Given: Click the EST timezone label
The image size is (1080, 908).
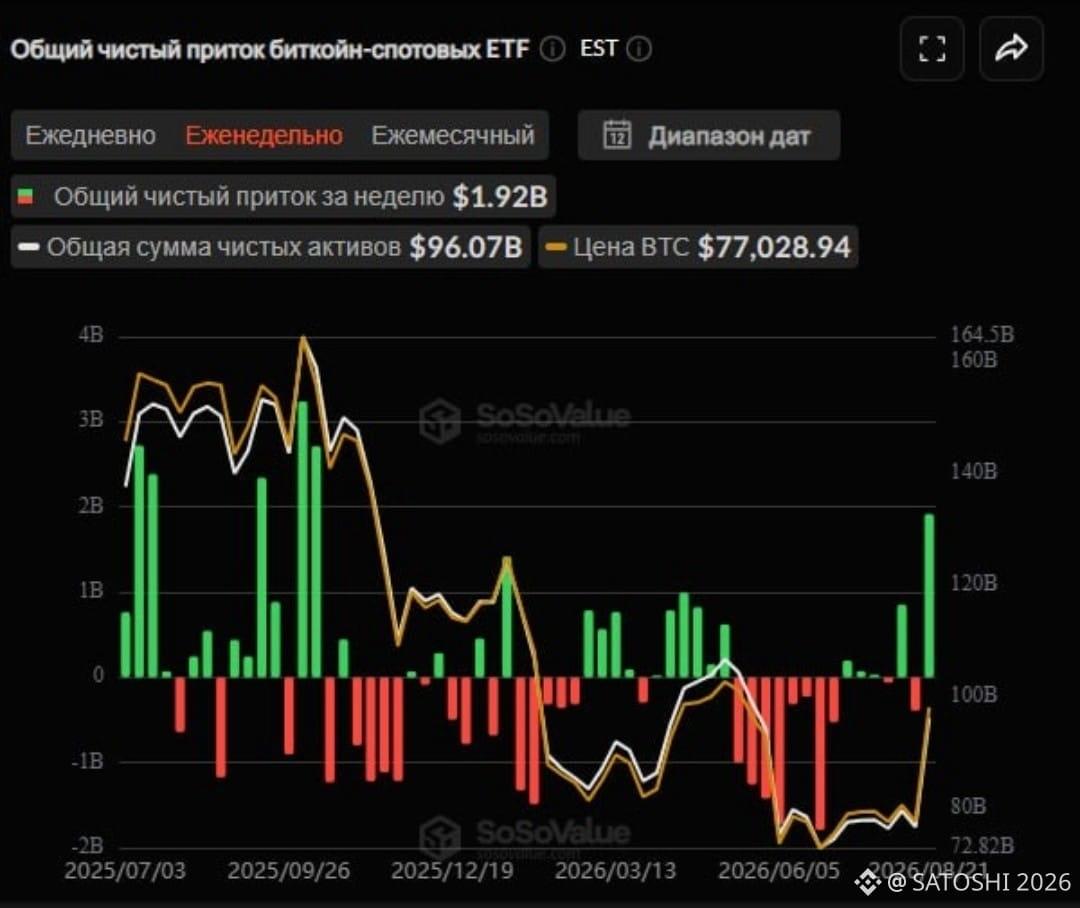Looking at the screenshot, I should 599,48.
